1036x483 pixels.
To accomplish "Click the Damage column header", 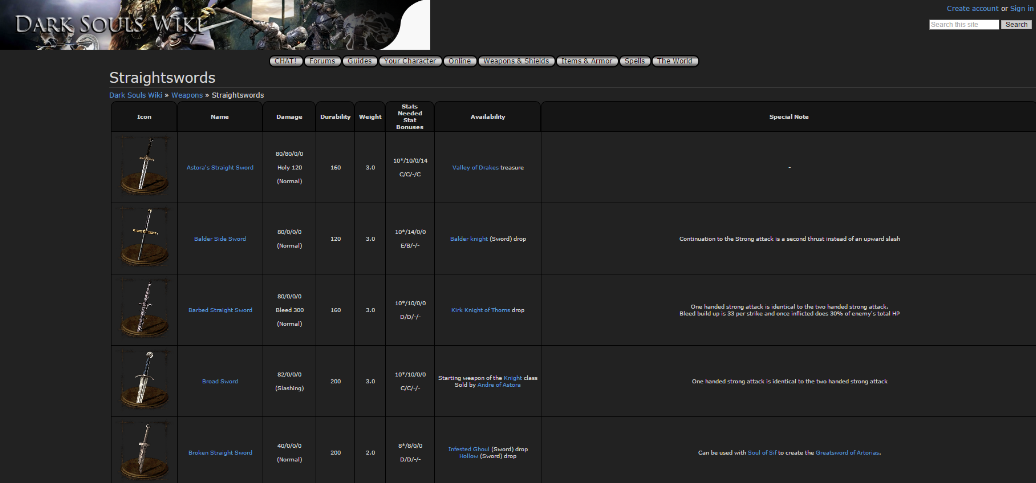I will 289,117.
